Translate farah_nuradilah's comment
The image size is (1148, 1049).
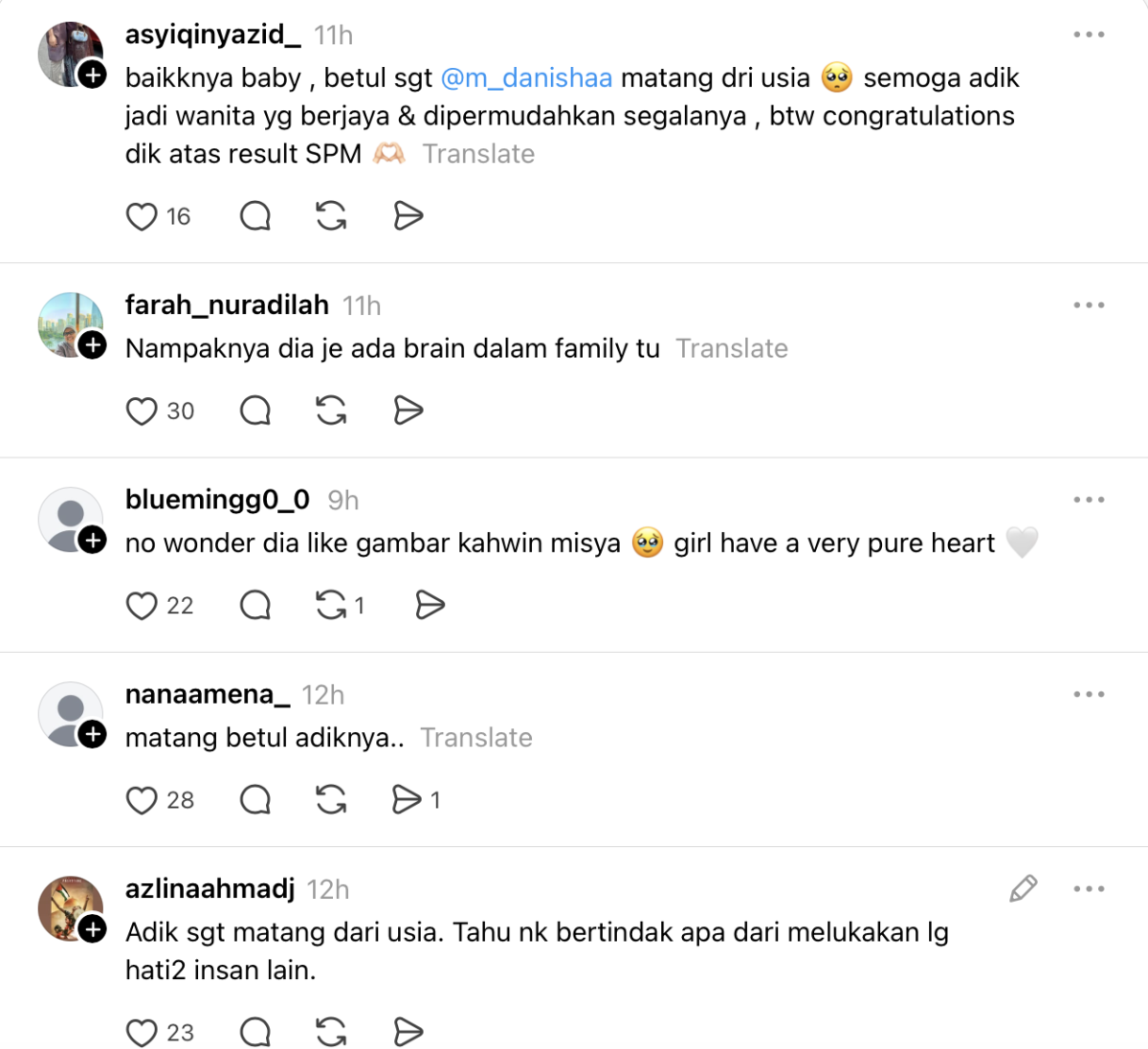732,348
